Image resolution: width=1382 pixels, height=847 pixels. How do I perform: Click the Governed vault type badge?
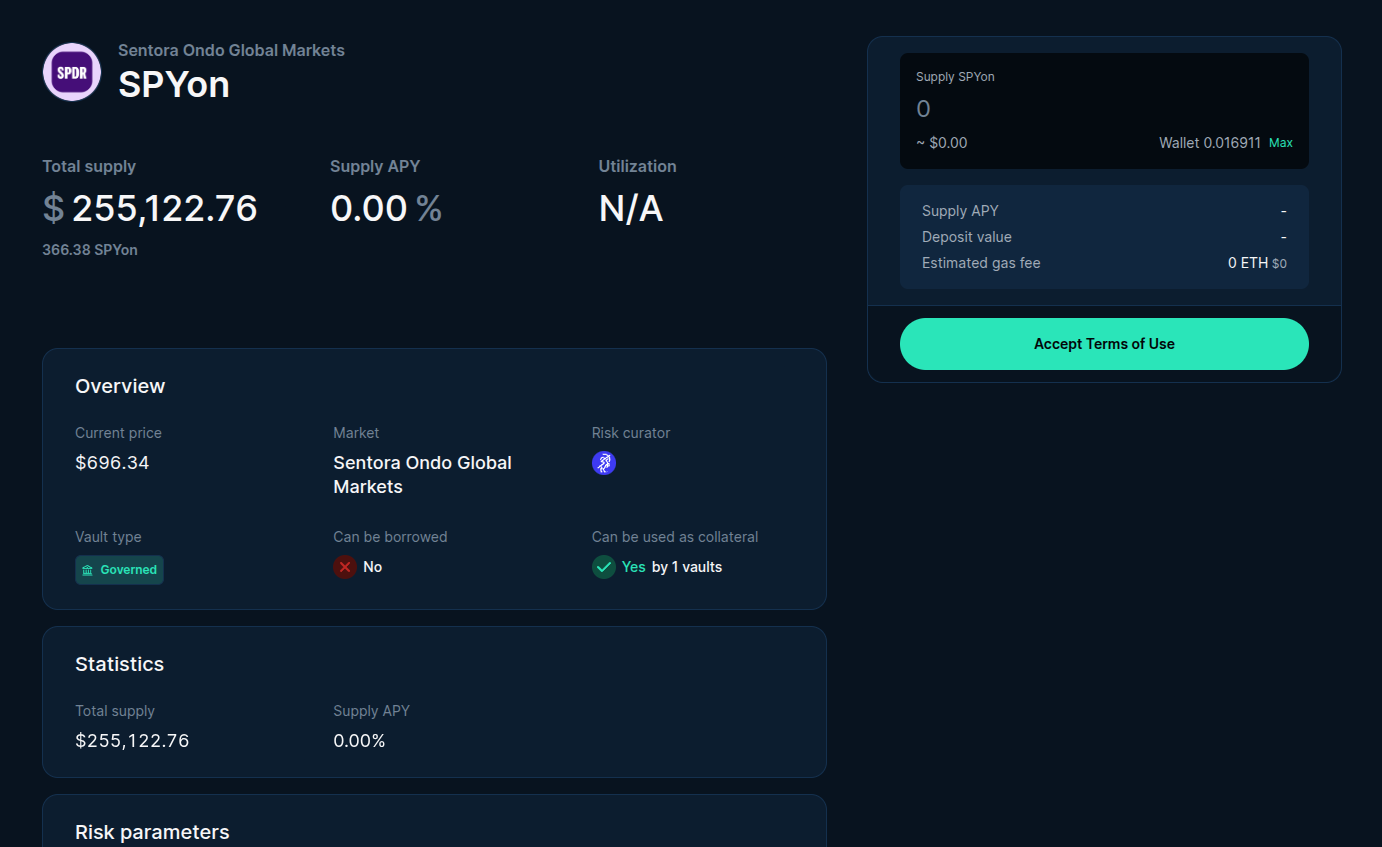(x=119, y=570)
